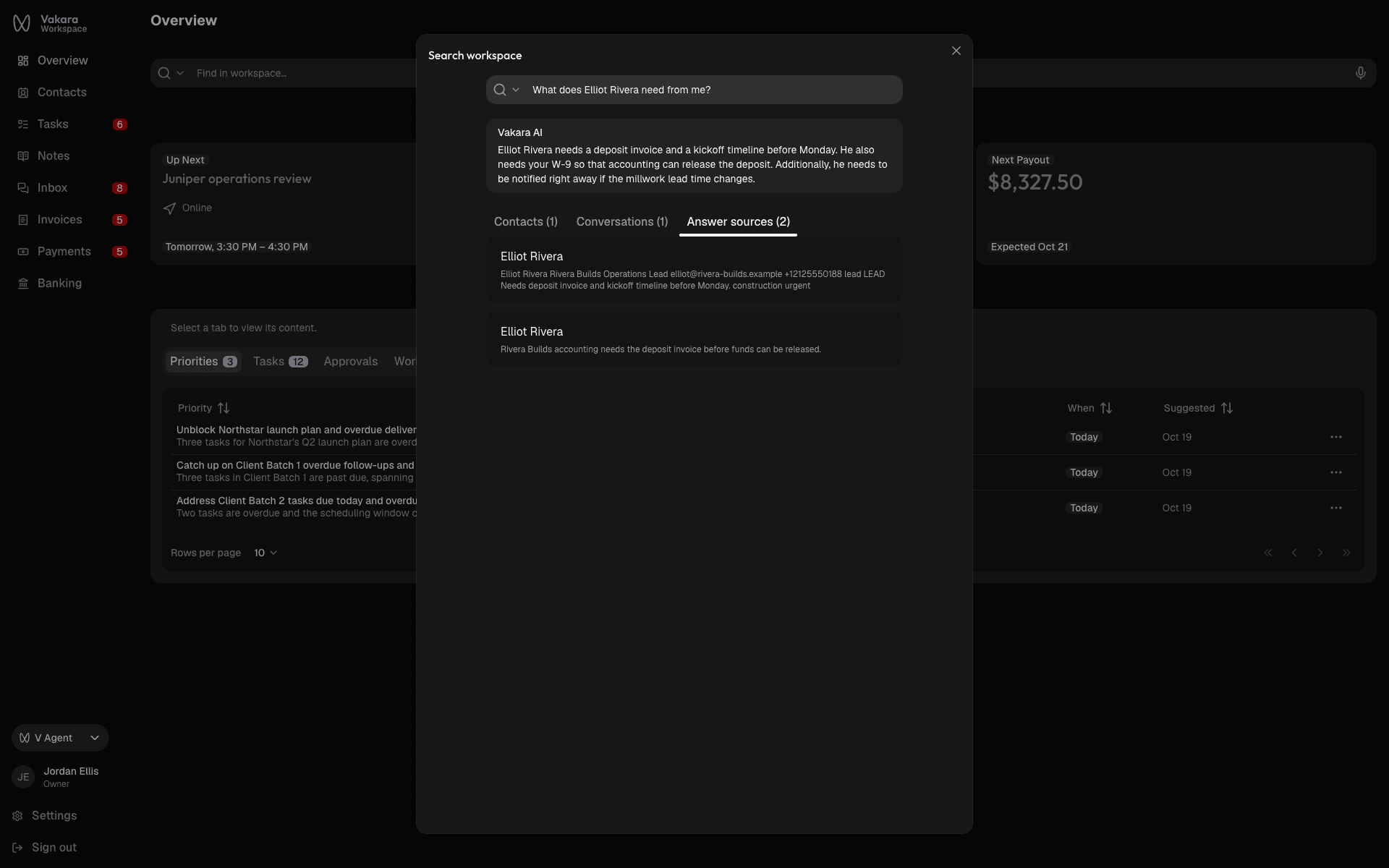Click the Settings gear icon

click(x=17, y=816)
